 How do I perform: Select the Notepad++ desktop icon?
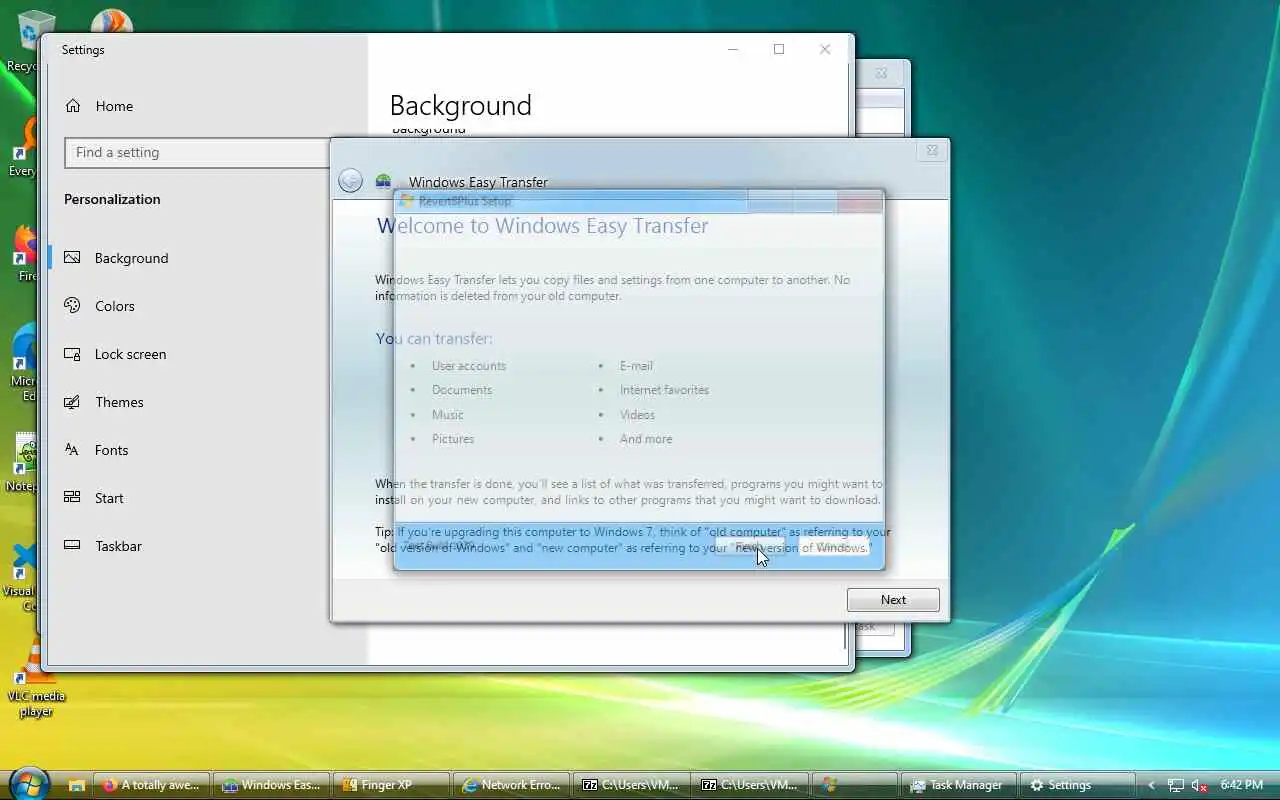click(x=22, y=462)
